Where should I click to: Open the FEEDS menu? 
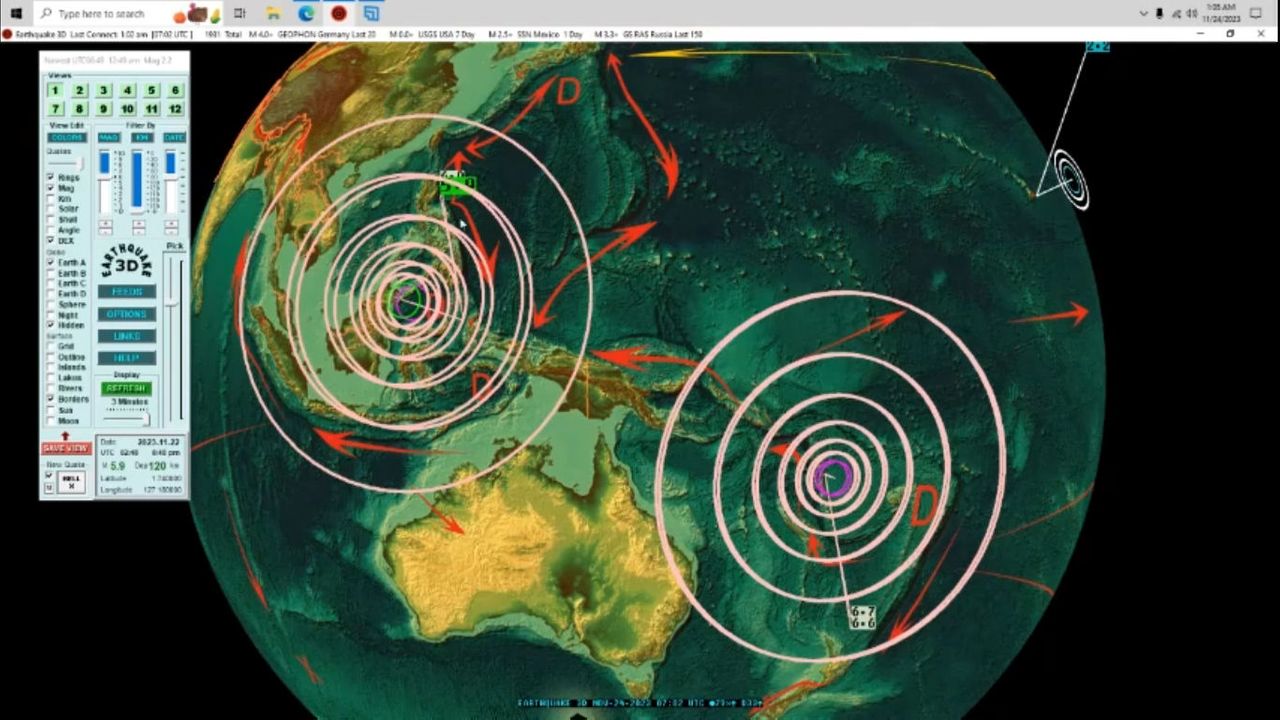tap(126, 292)
